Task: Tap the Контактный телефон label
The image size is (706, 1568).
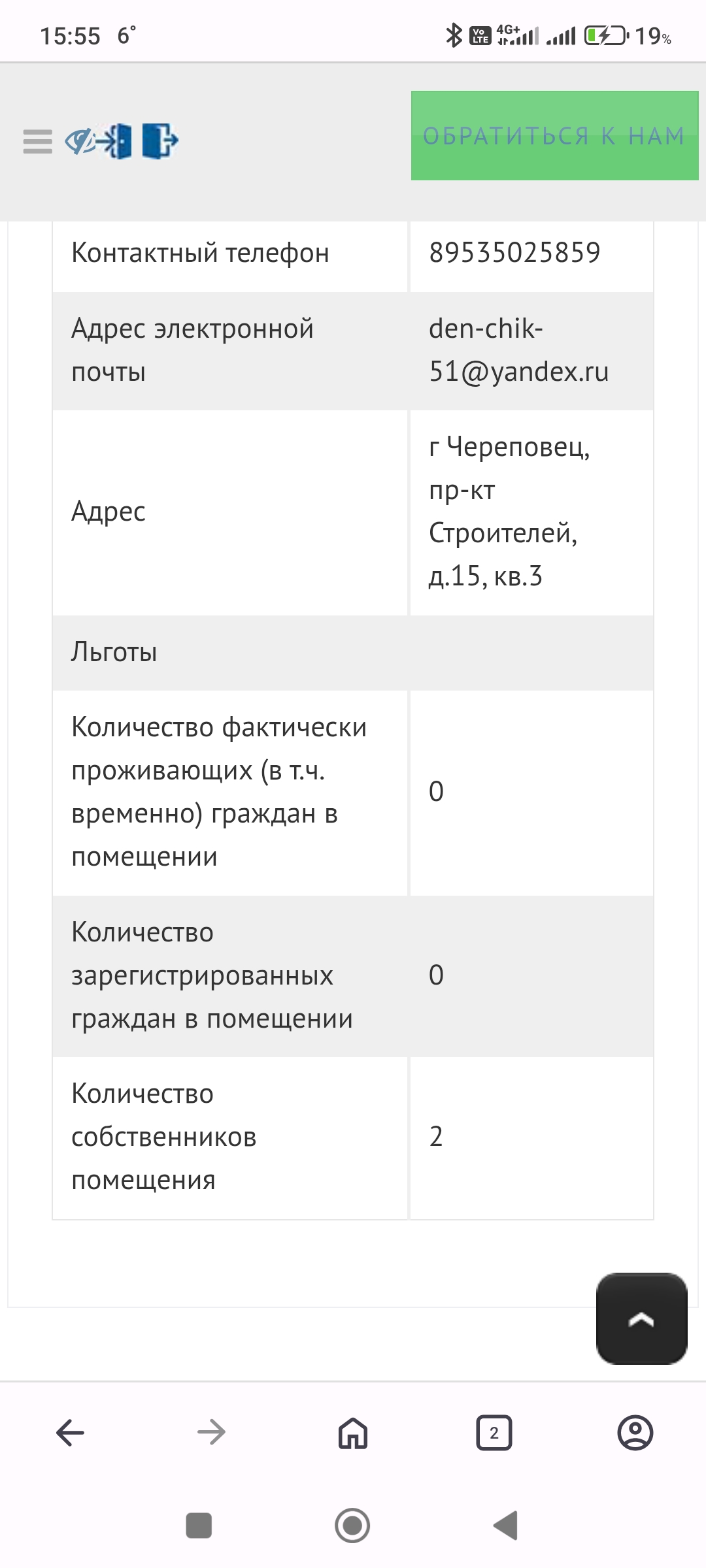Action: [x=200, y=253]
